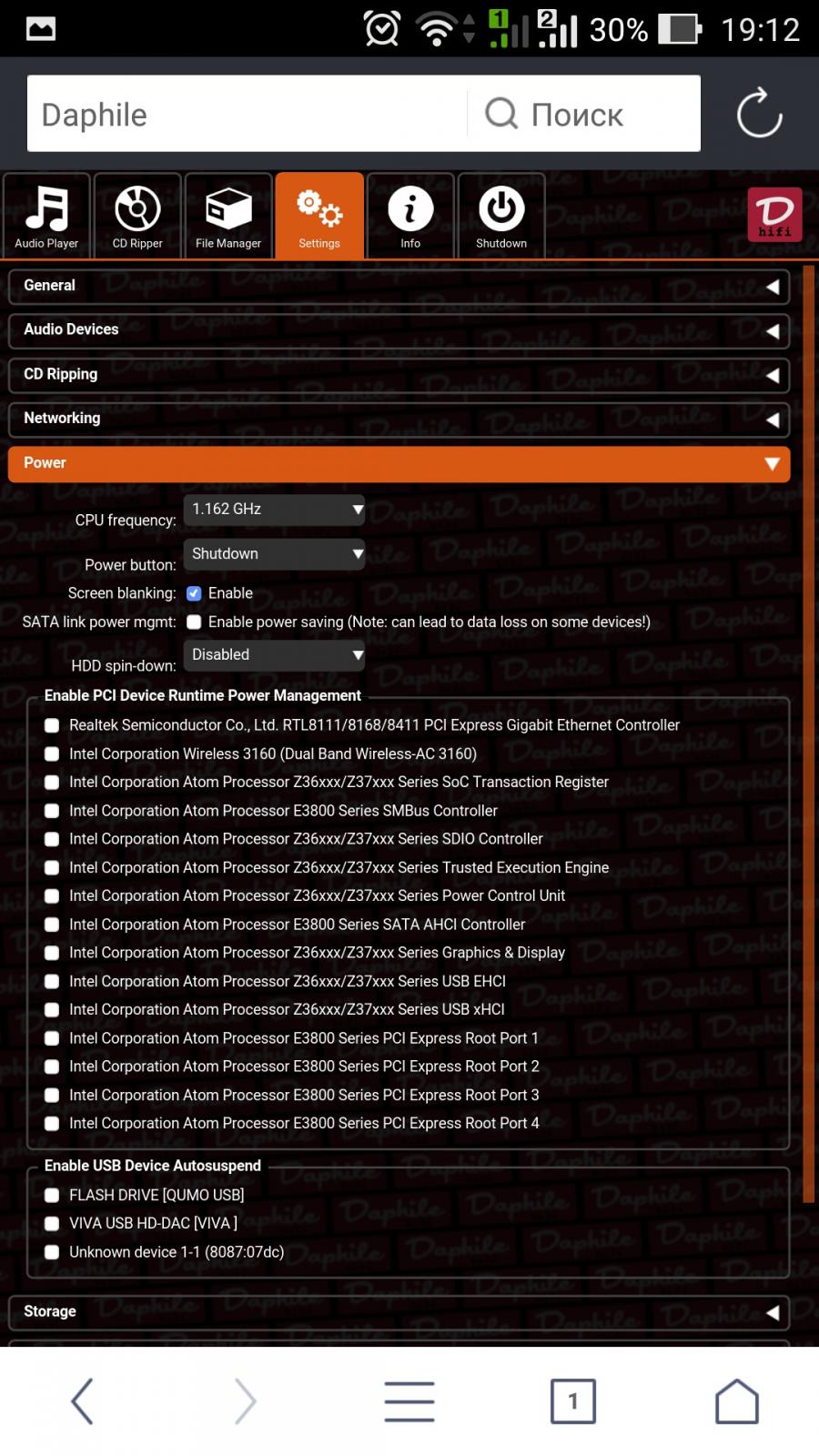Check Power Control Unit box

[x=52, y=896]
